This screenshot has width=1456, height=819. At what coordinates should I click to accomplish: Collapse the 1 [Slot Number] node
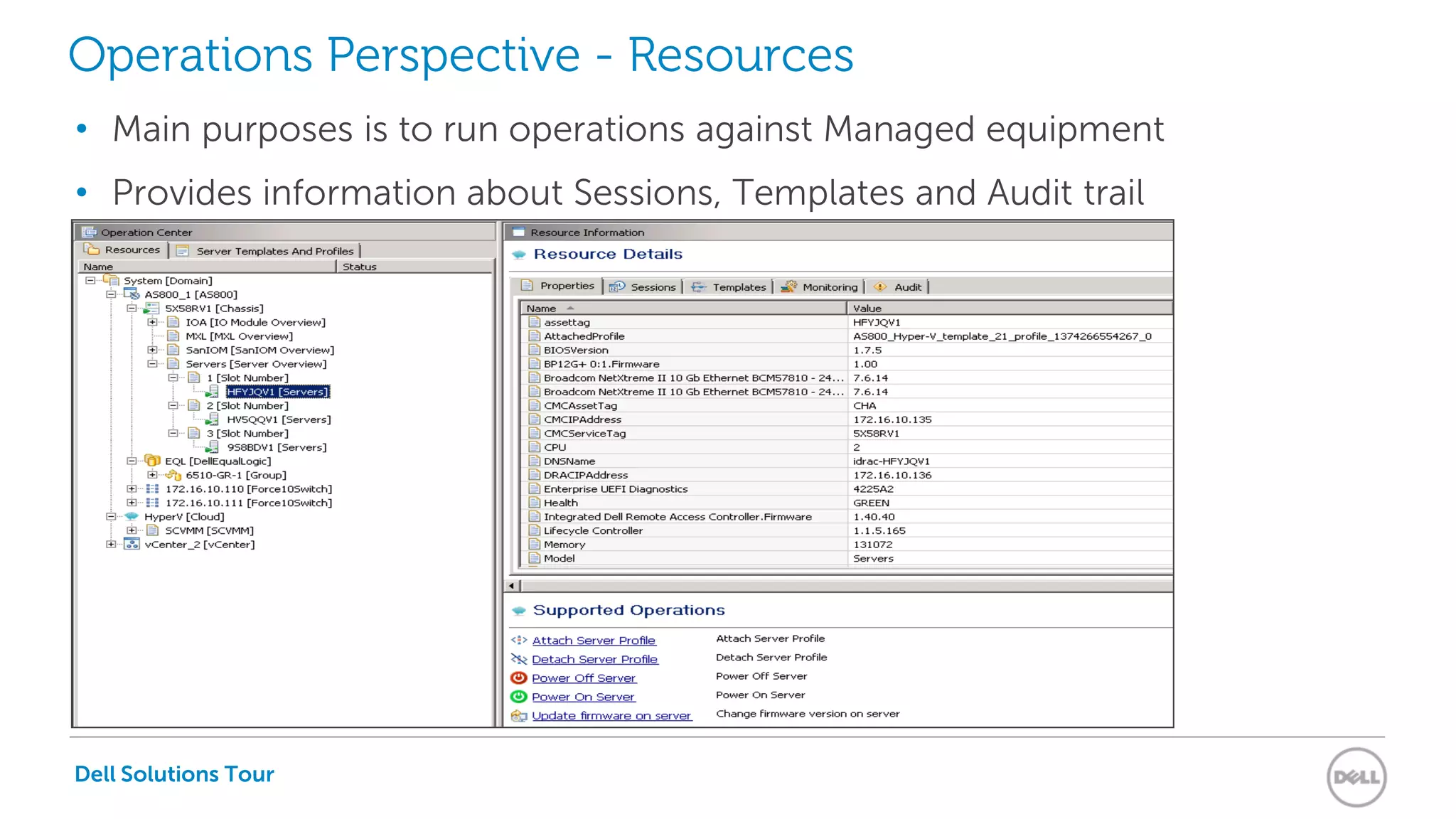pyautogui.click(x=173, y=378)
